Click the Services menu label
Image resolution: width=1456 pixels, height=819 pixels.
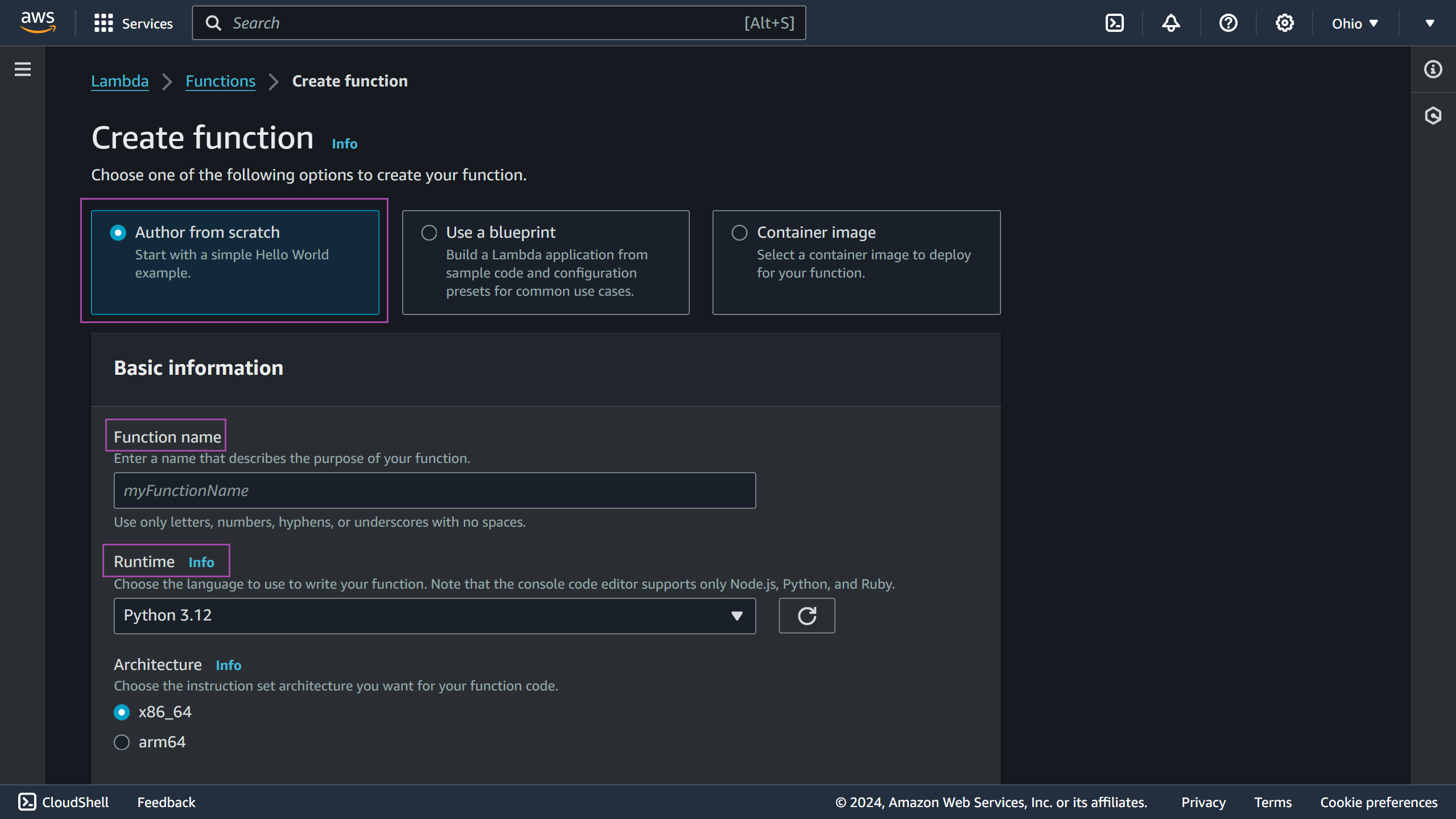pos(147,24)
